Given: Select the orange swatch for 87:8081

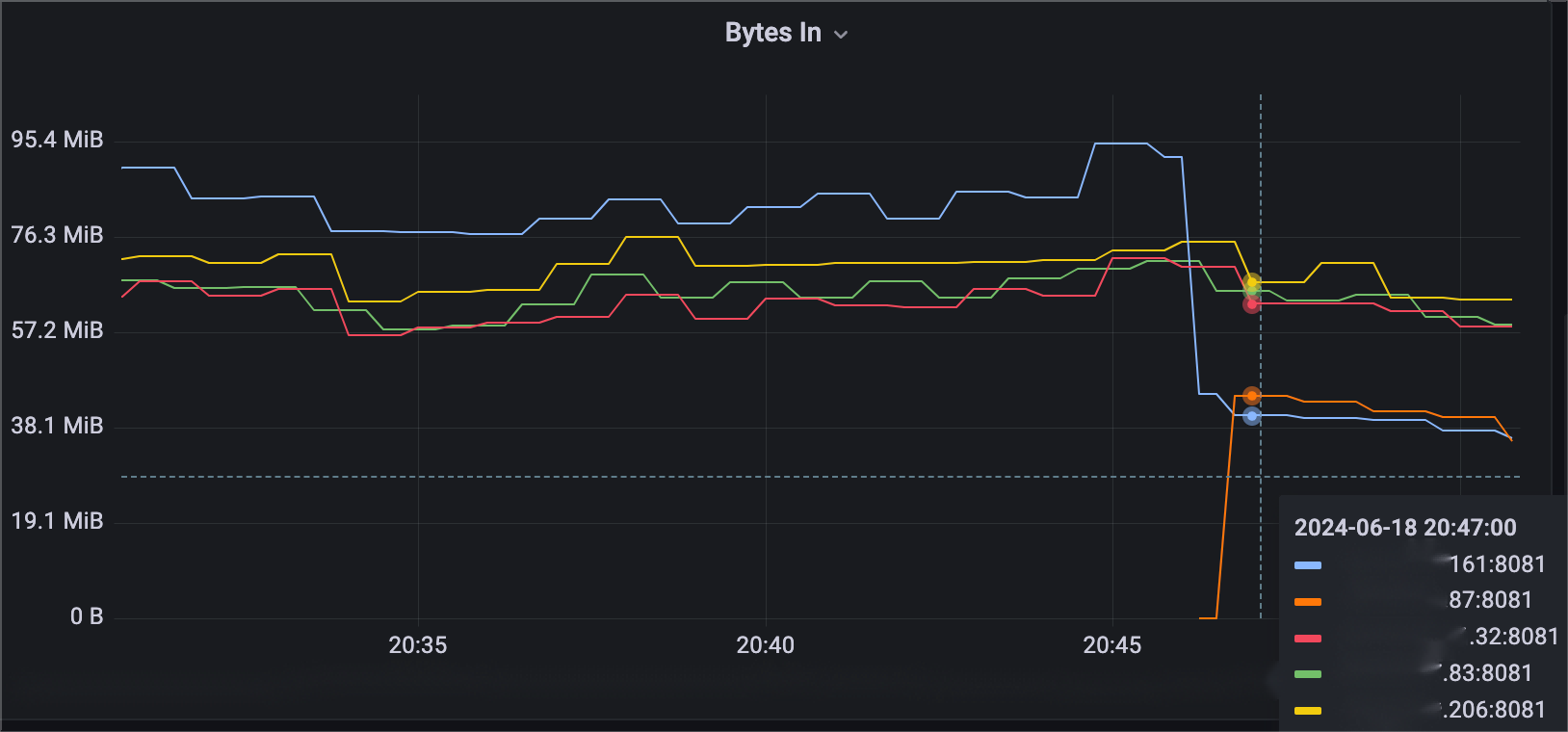Looking at the screenshot, I should (x=1307, y=602).
